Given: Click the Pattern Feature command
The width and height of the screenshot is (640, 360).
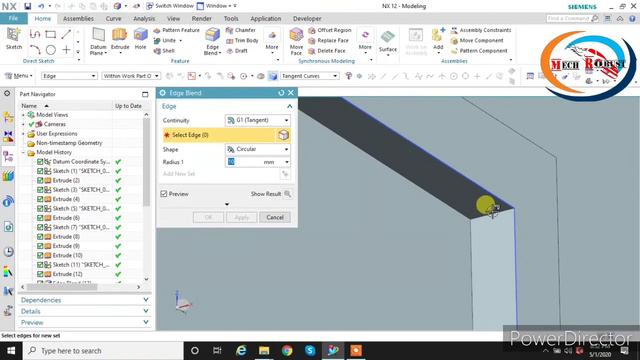Looking at the screenshot, I should click(176, 30).
